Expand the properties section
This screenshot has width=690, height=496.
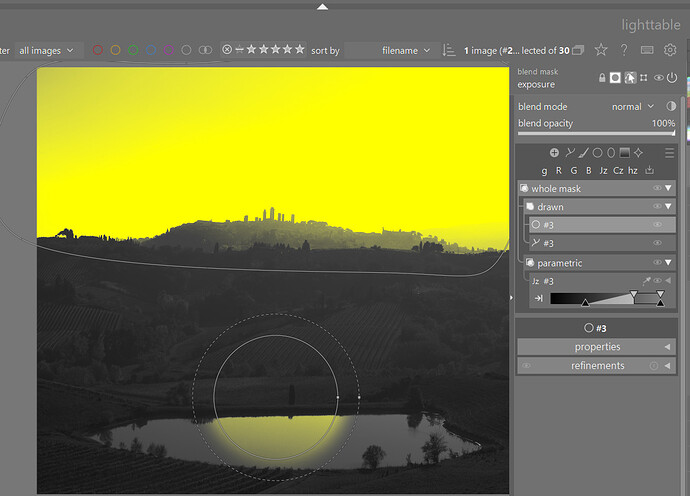[596, 347]
